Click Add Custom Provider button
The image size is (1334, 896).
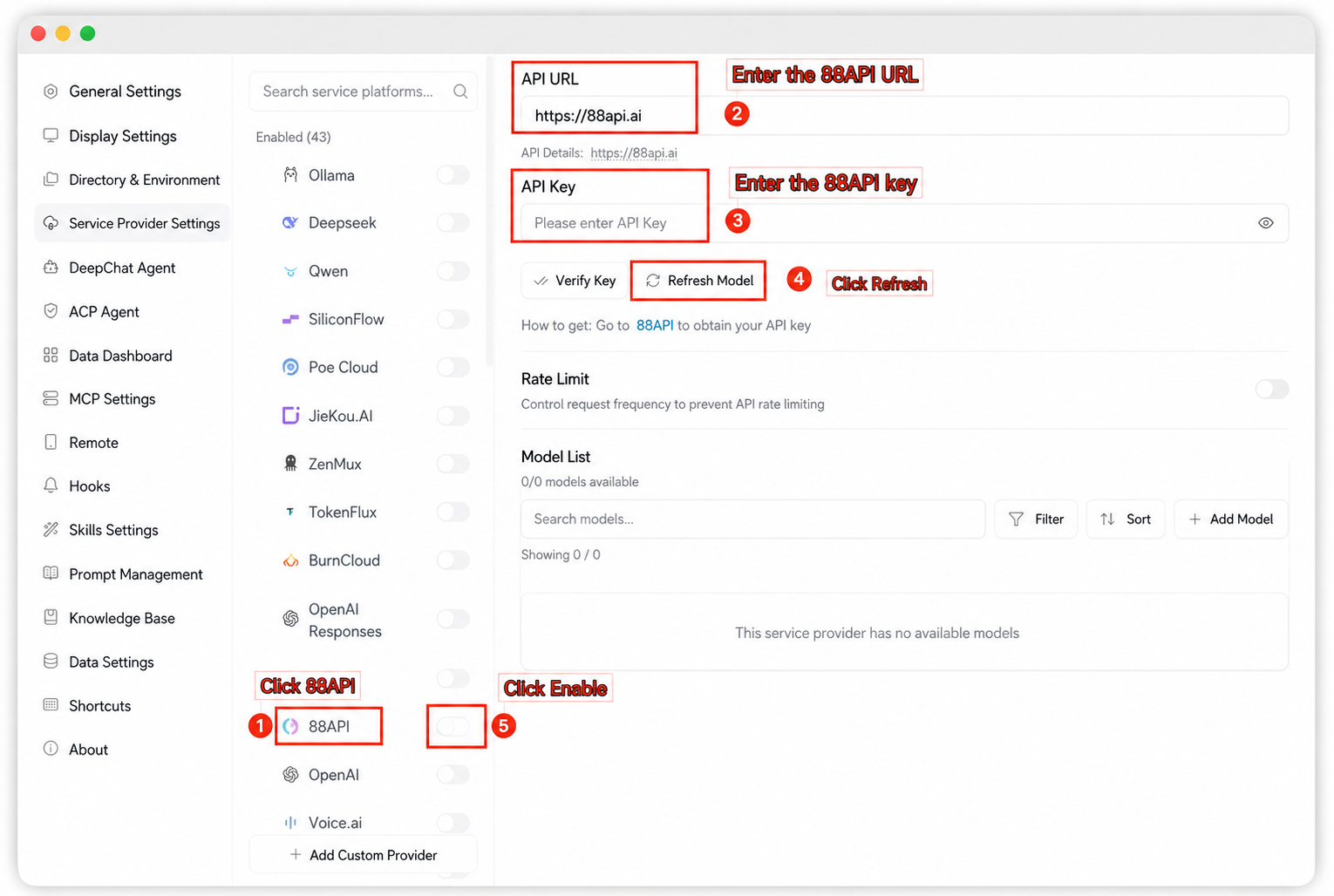click(364, 855)
